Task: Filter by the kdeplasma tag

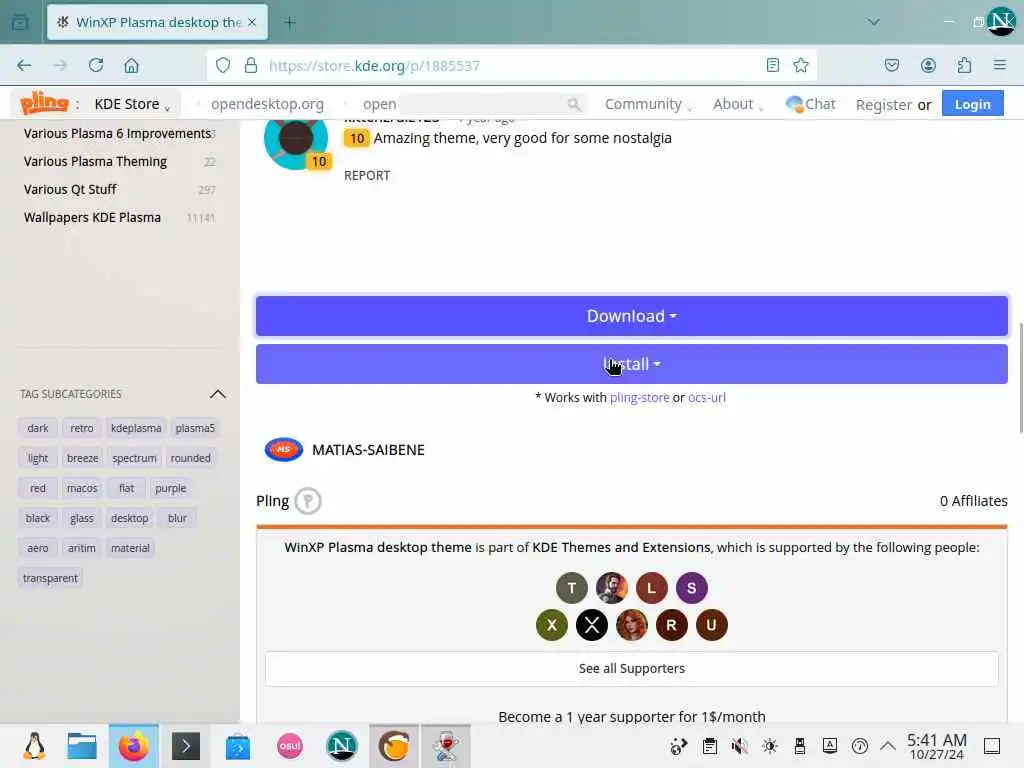Action: coord(136,428)
